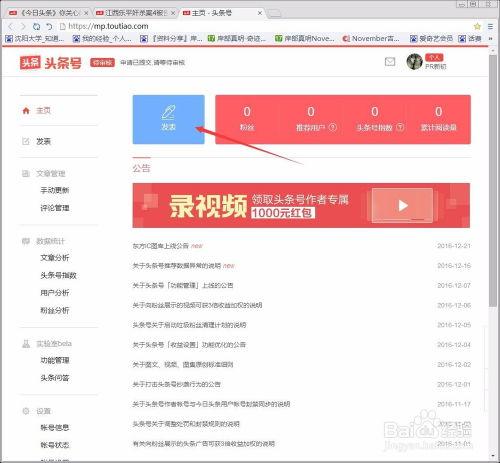Open the browser hamburger menu
The height and width of the screenshot is (463, 500).
click(490, 26)
